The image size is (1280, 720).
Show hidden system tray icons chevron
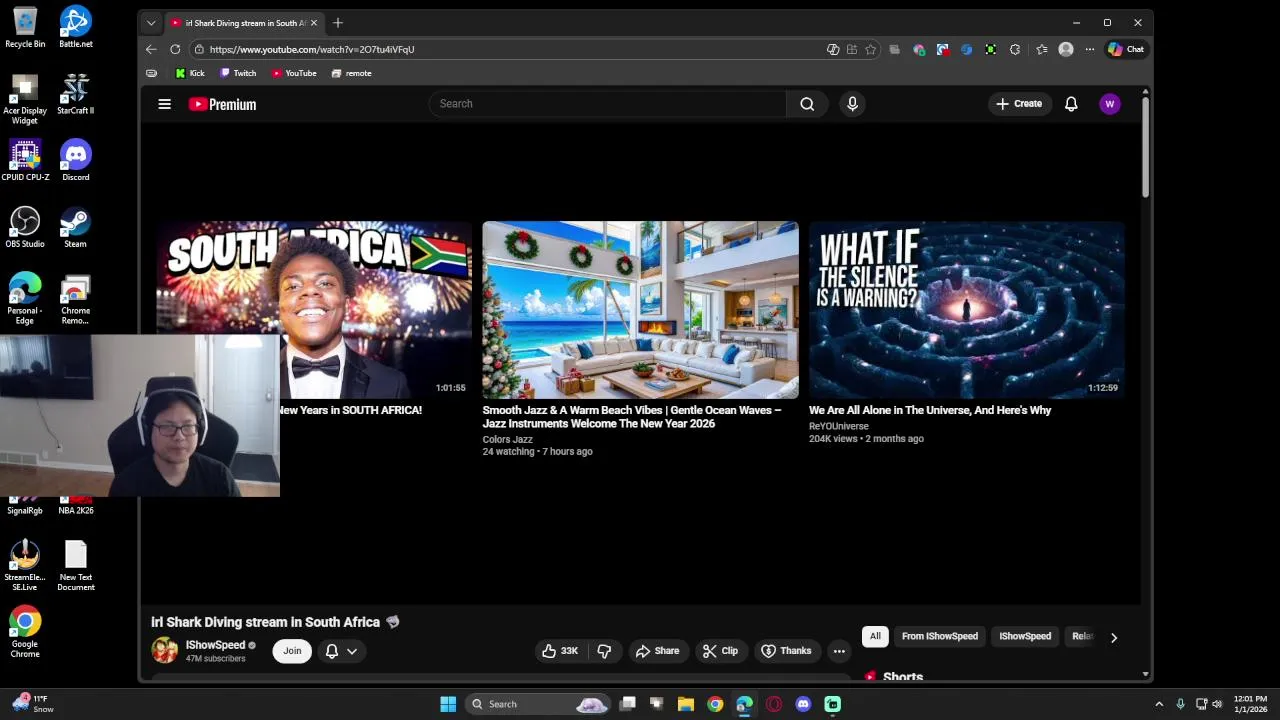(x=1159, y=704)
